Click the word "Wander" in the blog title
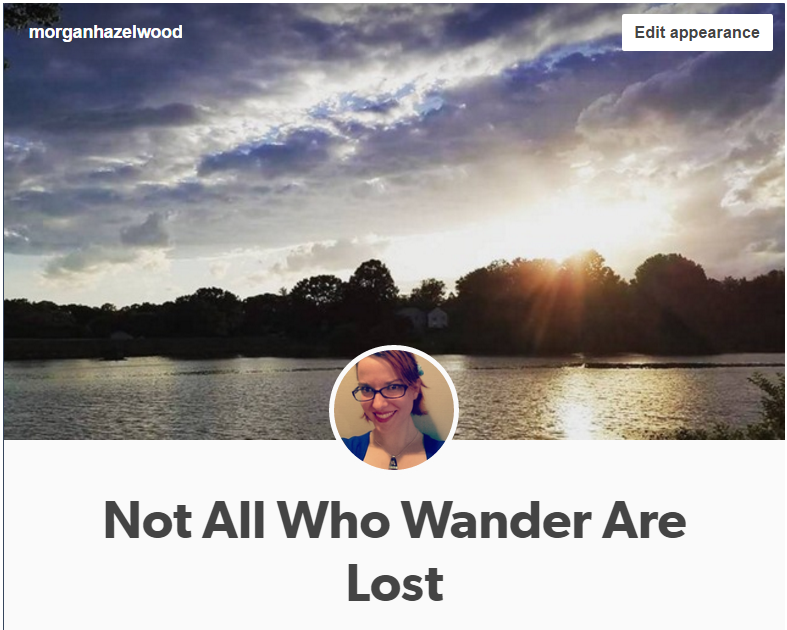Screen dimensions: 787x630 coord(497,520)
